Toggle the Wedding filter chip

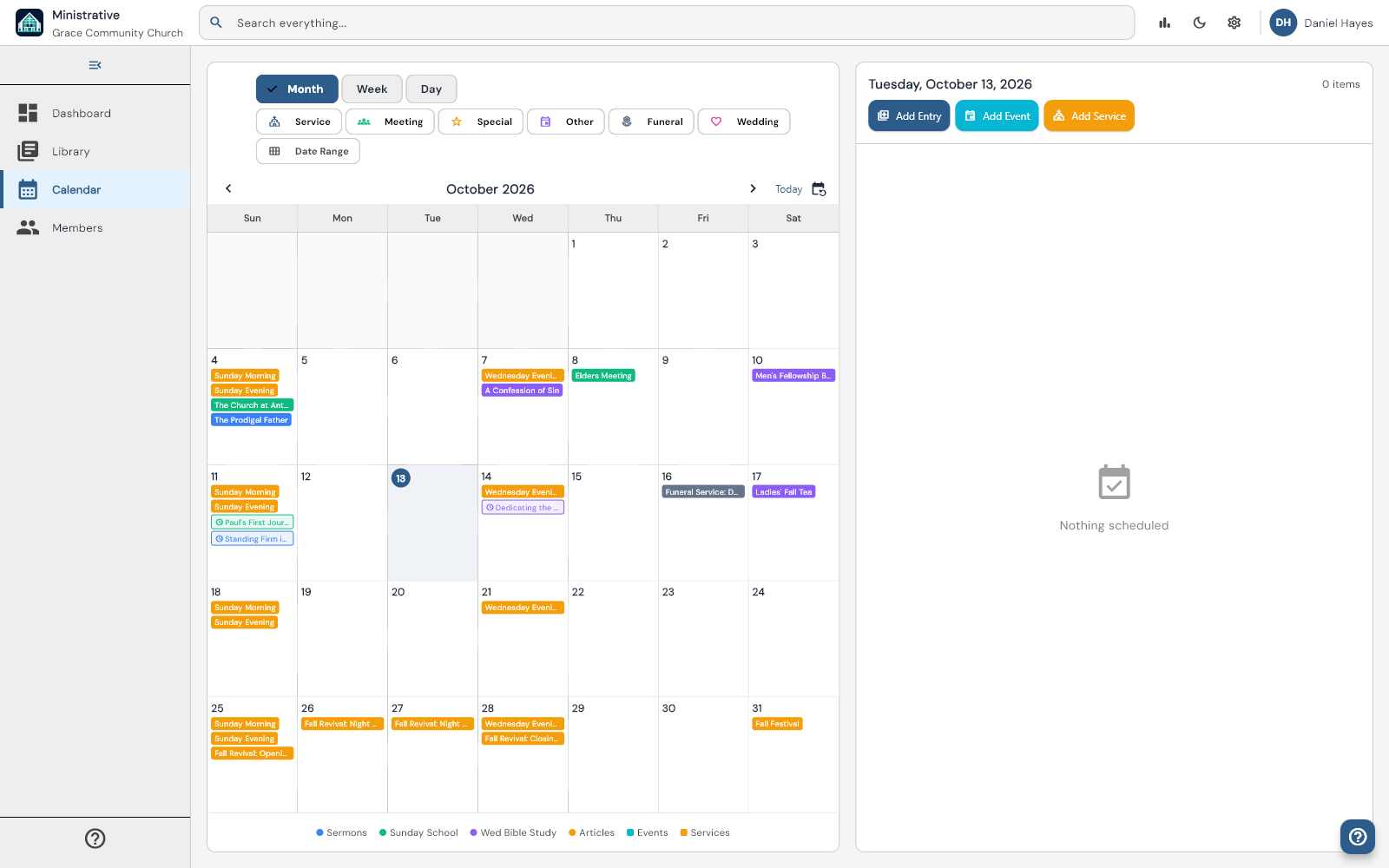coord(744,122)
